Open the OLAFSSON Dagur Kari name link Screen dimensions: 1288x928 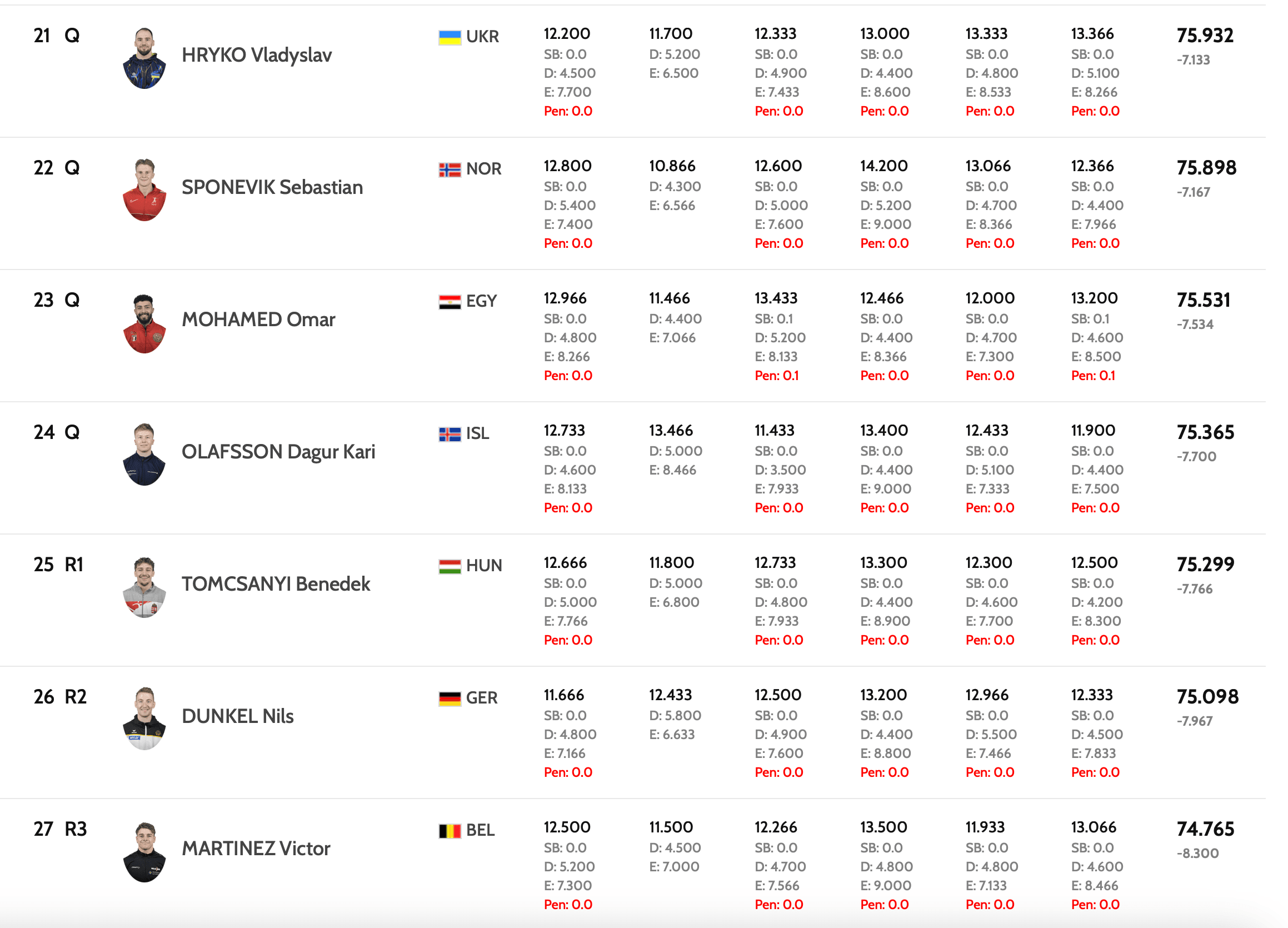point(278,452)
